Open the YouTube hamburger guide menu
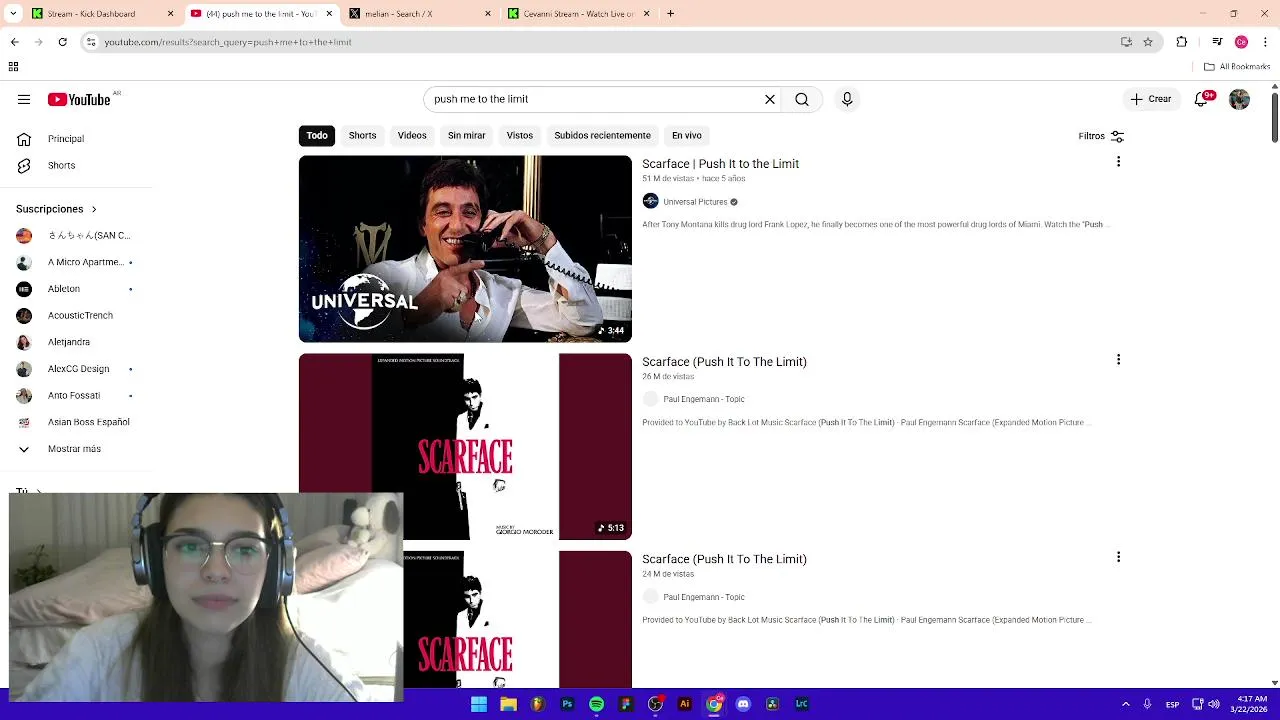Viewport: 1280px width, 720px height. tap(24, 99)
